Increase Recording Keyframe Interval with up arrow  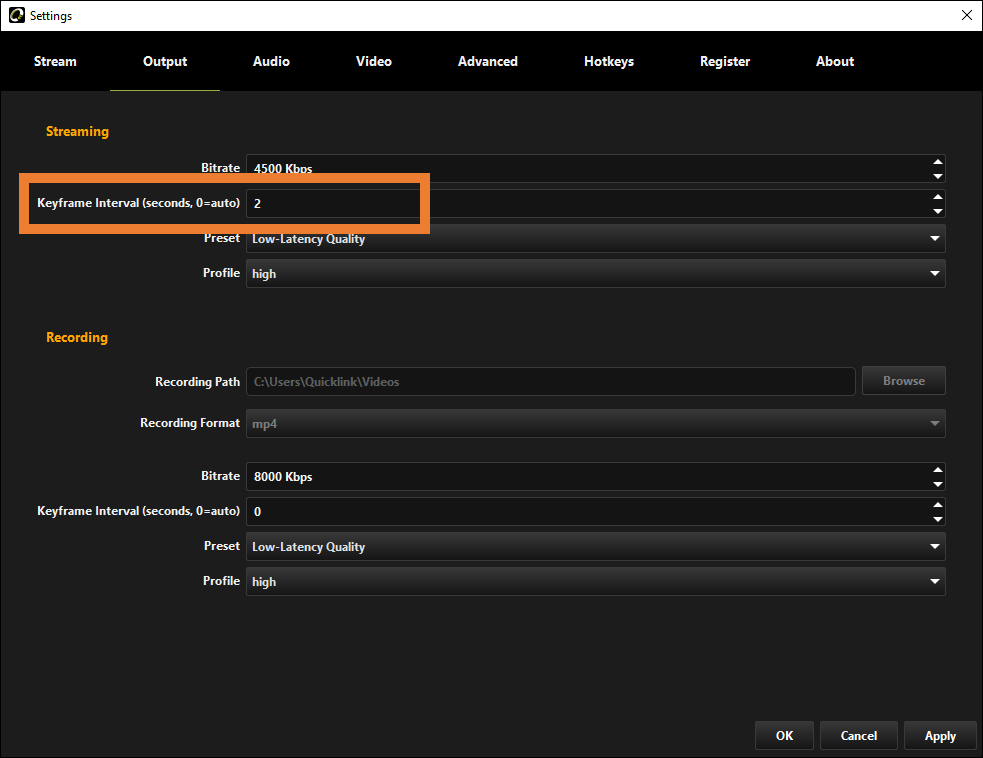(x=938, y=505)
